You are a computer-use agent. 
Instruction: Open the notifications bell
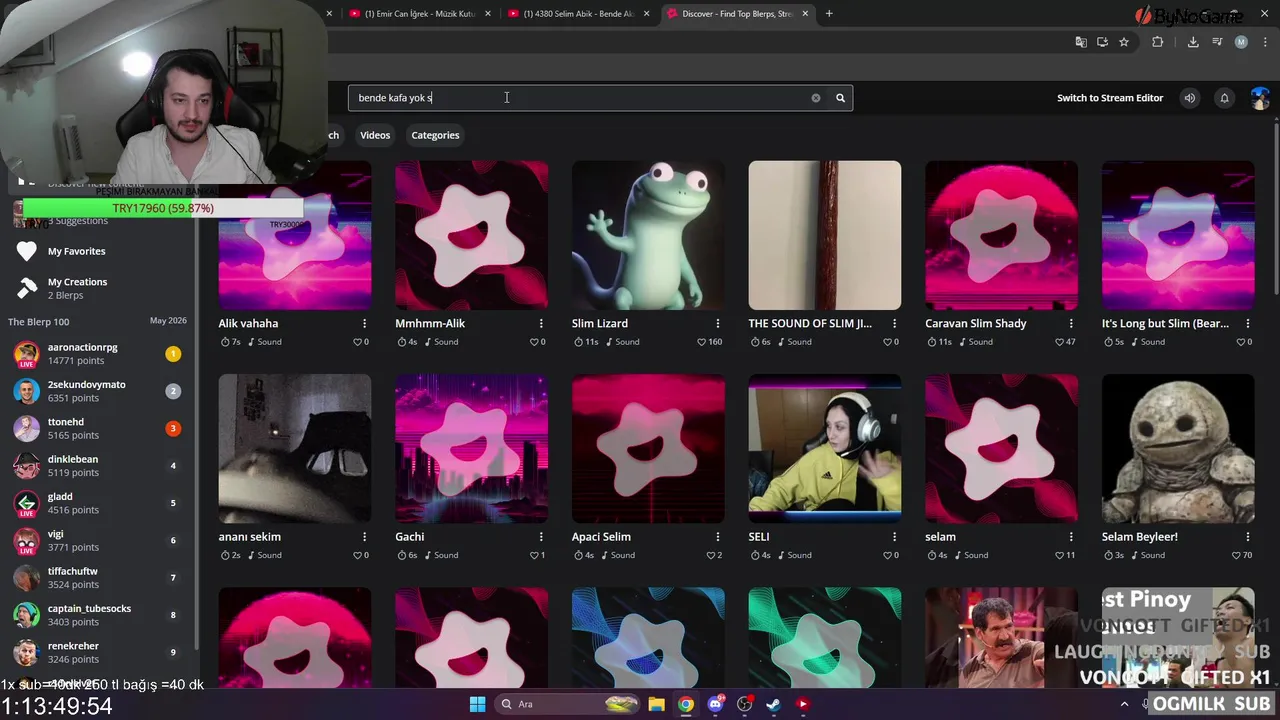click(x=1224, y=98)
